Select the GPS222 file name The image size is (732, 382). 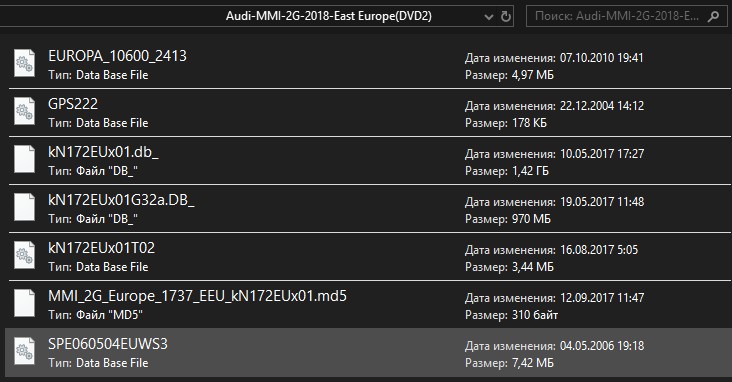point(73,104)
